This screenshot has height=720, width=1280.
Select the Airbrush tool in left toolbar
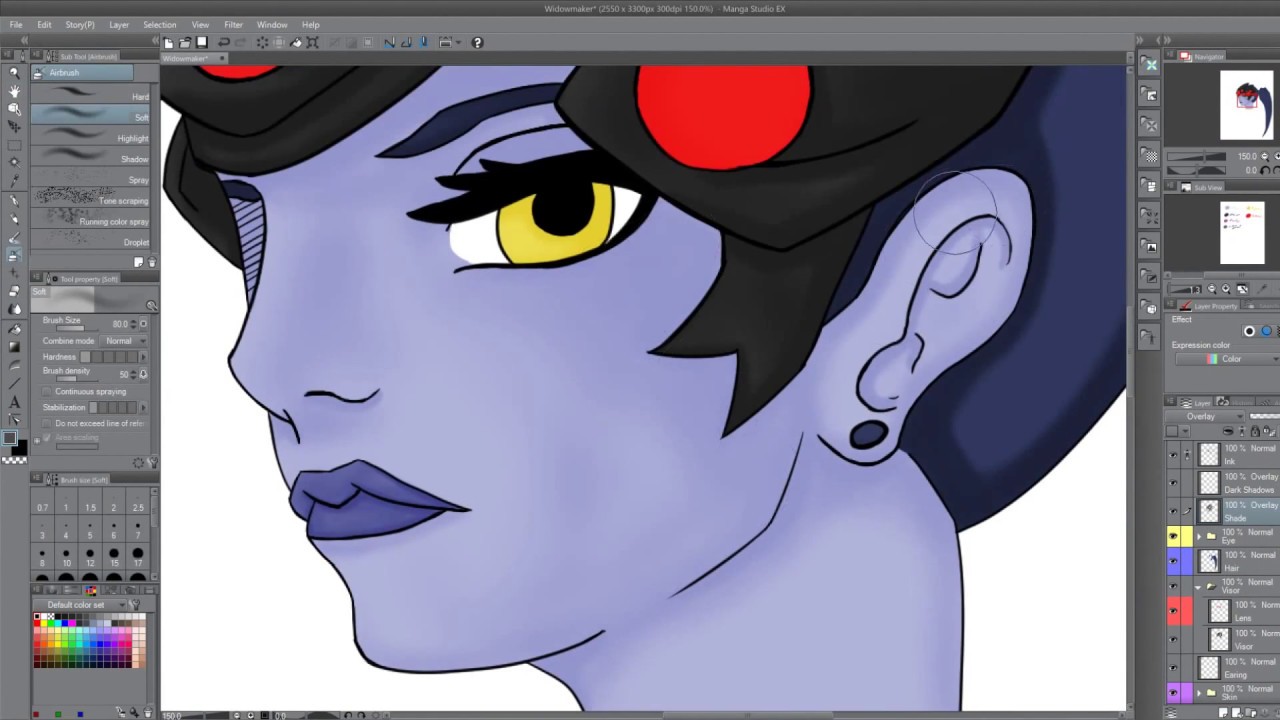tap(14, 255)
